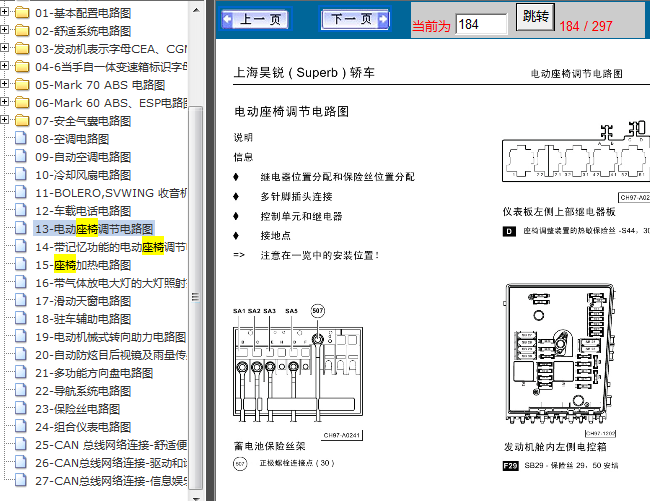Open 08-空调电路图 document

click(x=72, y=139)
